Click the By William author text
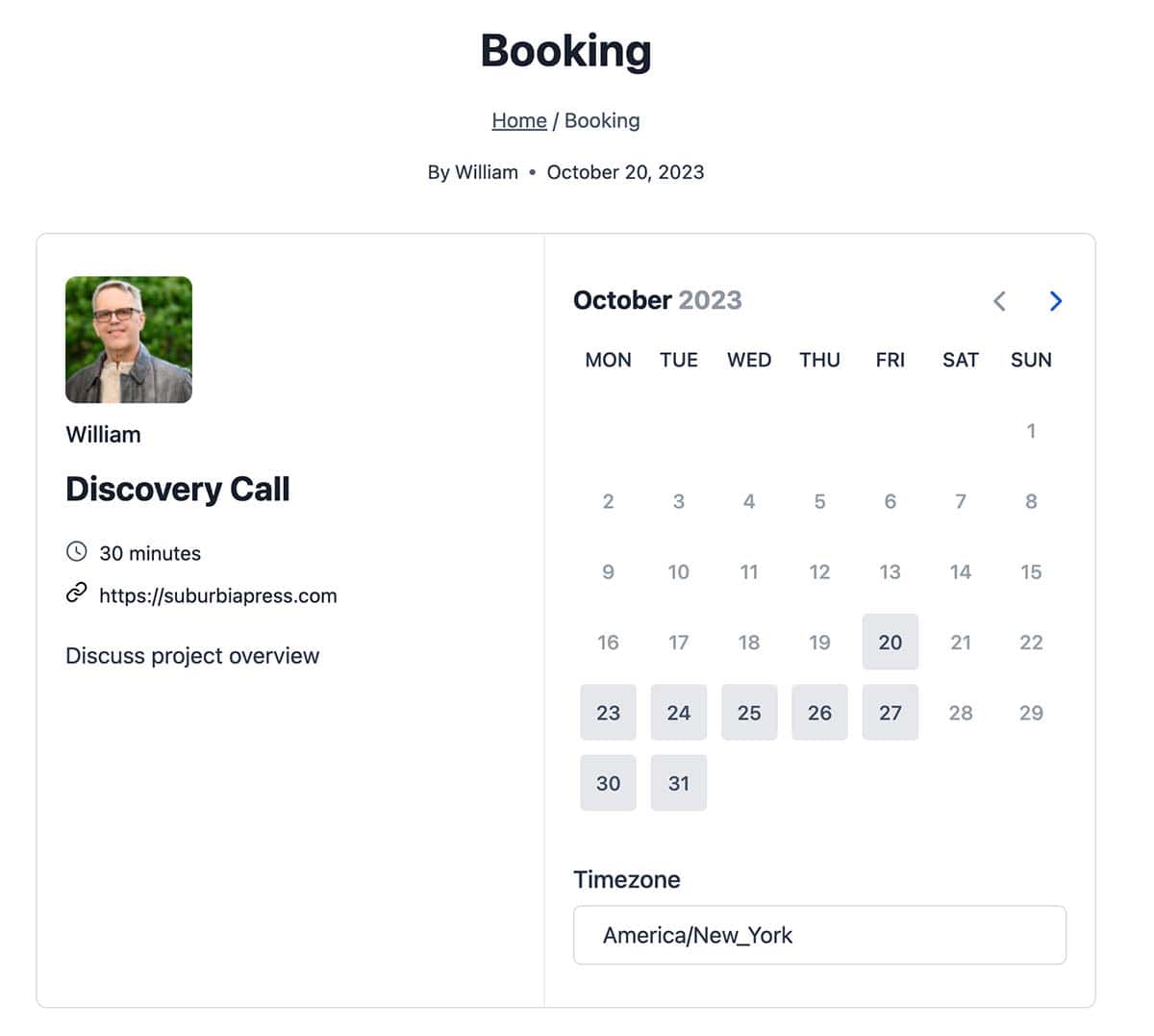The height and width of the screenshot is (1036, 1154). [473, 172]
